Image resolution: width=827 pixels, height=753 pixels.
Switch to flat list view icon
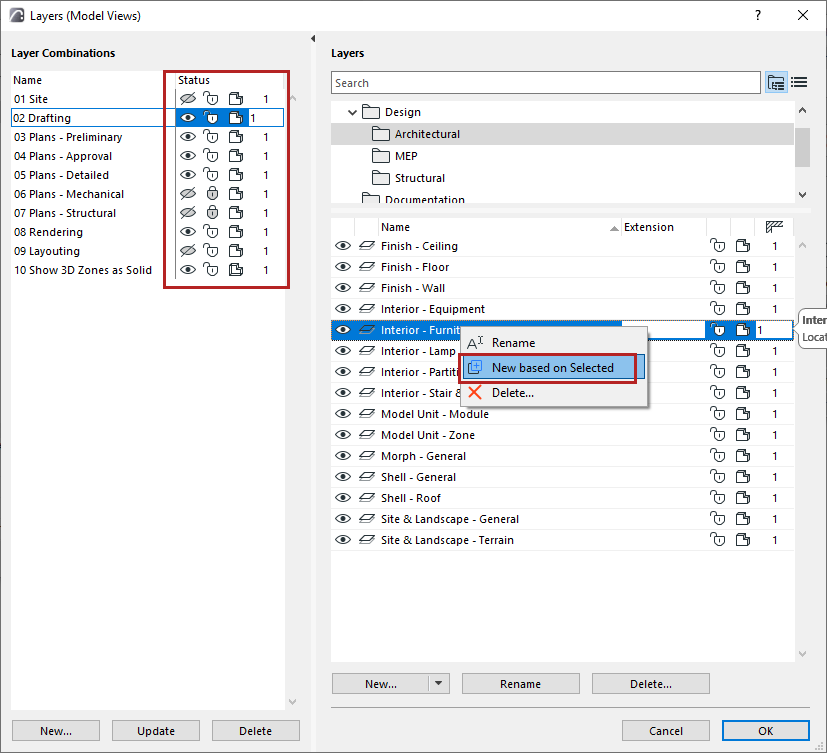(x=800, y=82)
